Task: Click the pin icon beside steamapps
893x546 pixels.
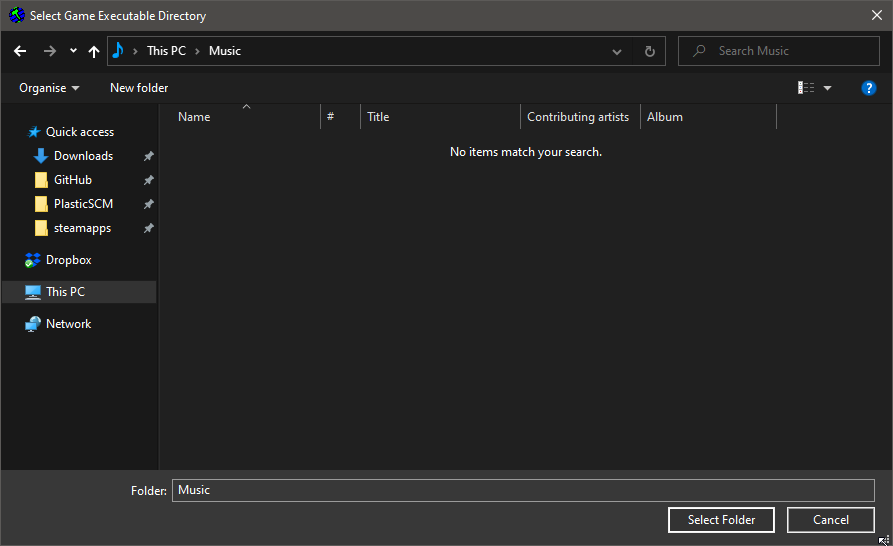Action: (x=149, y=228)
